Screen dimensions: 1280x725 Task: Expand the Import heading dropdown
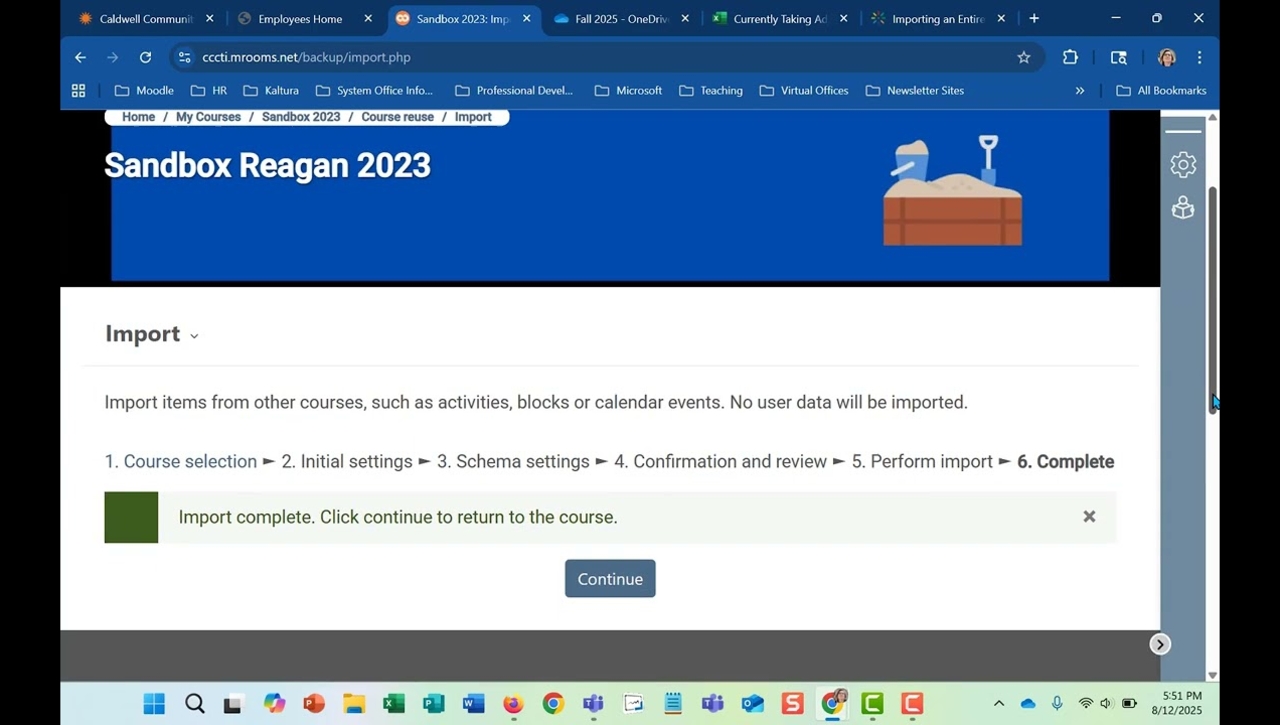pos(194,336)
